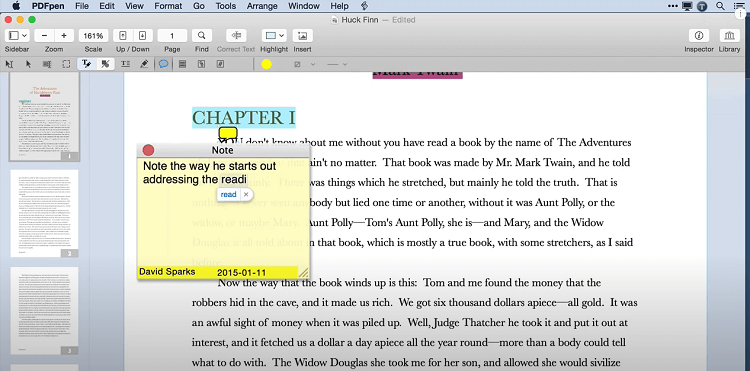Go down to the next page
The width and height of the screenshot is (750, 371).
(x=143, y=36)
